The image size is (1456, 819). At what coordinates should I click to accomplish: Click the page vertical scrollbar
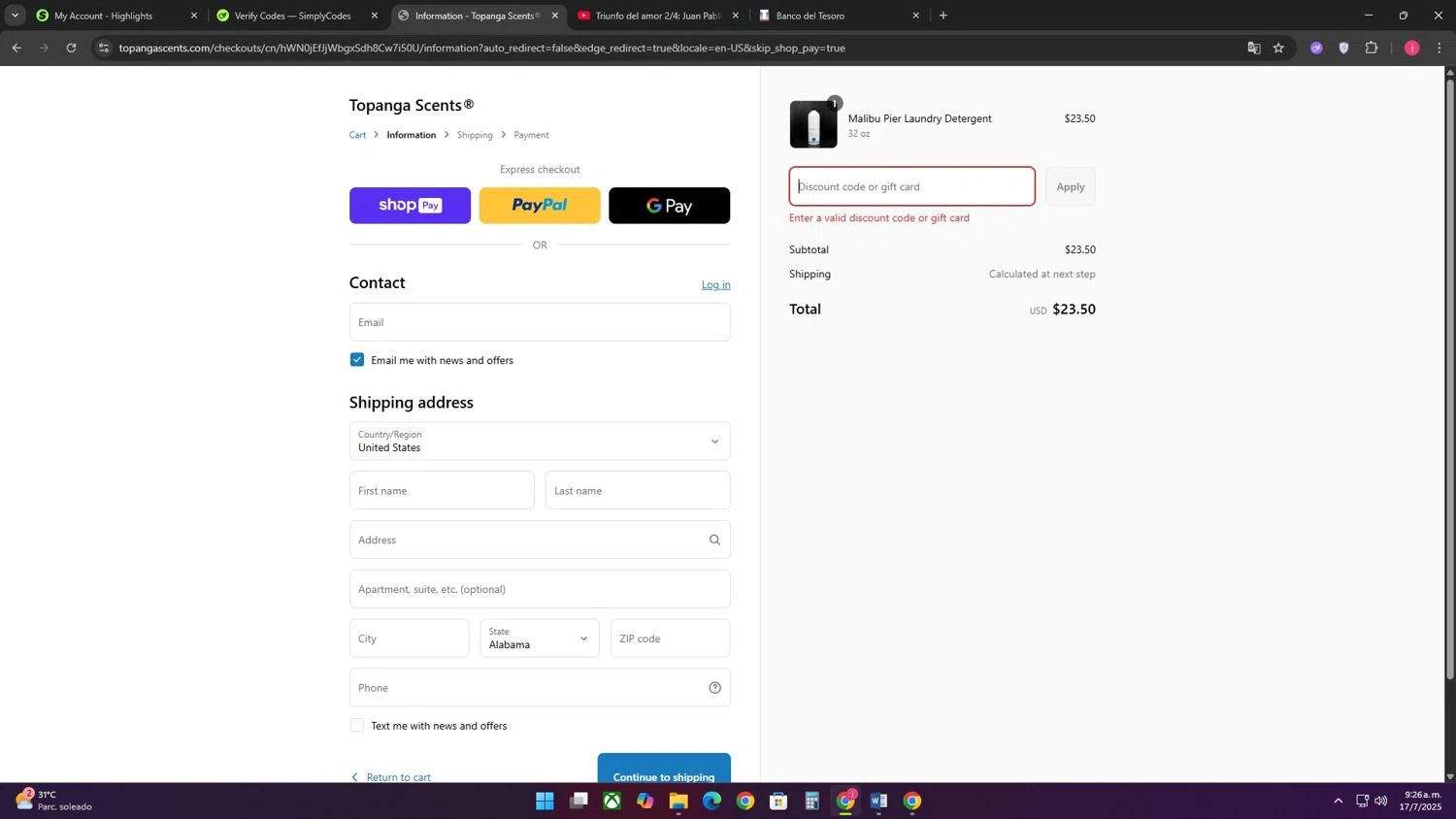click(x=1450, y=378)
